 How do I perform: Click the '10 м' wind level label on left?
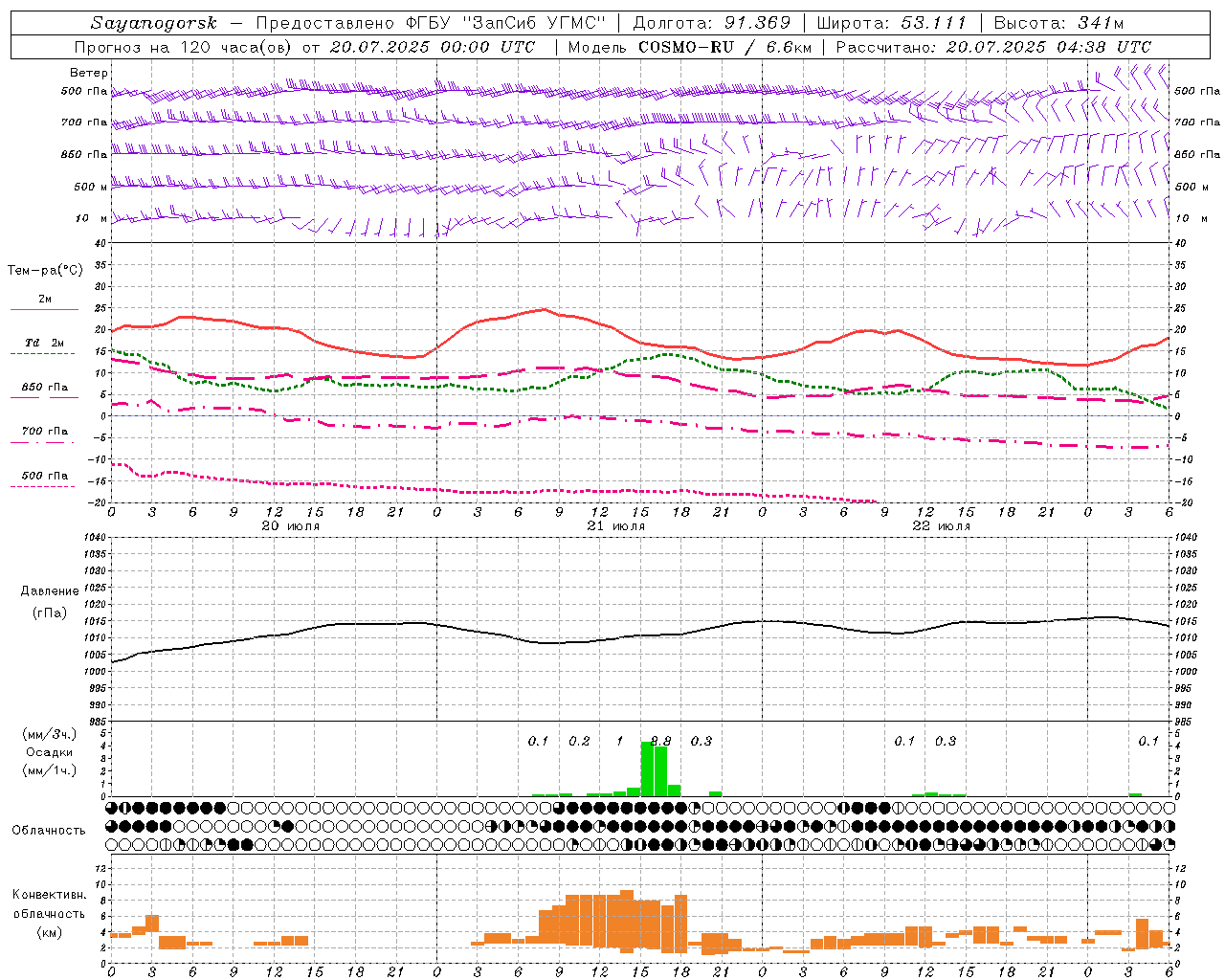(92, 218)
